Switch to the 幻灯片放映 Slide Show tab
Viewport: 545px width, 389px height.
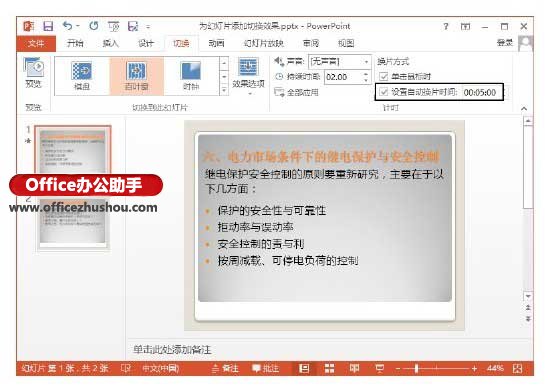point(264,43)
